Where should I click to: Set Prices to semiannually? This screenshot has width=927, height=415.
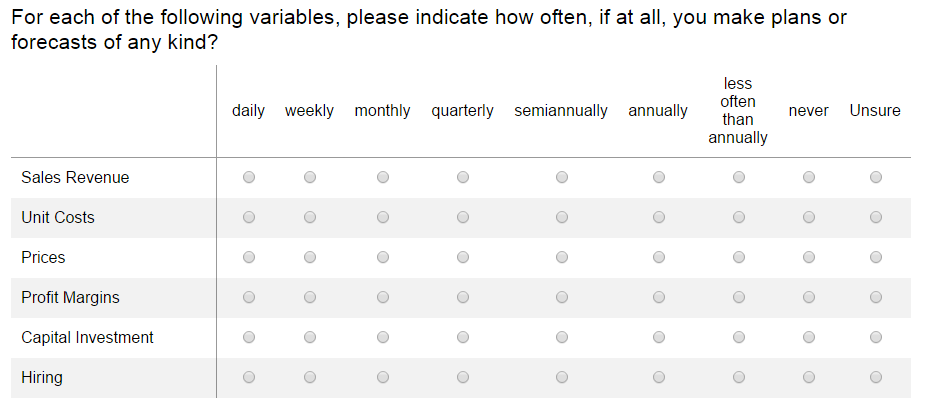[x=562, y=257]
